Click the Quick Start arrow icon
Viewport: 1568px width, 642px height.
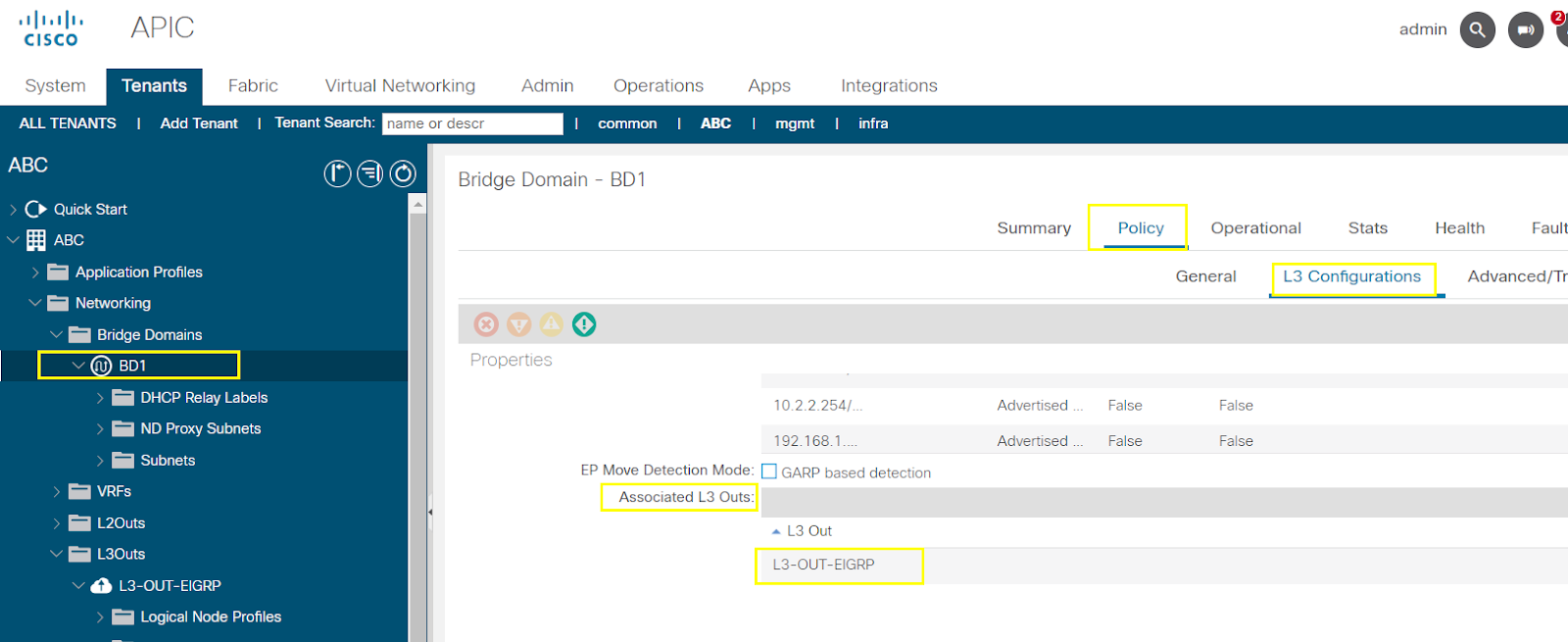pos(36,209)
